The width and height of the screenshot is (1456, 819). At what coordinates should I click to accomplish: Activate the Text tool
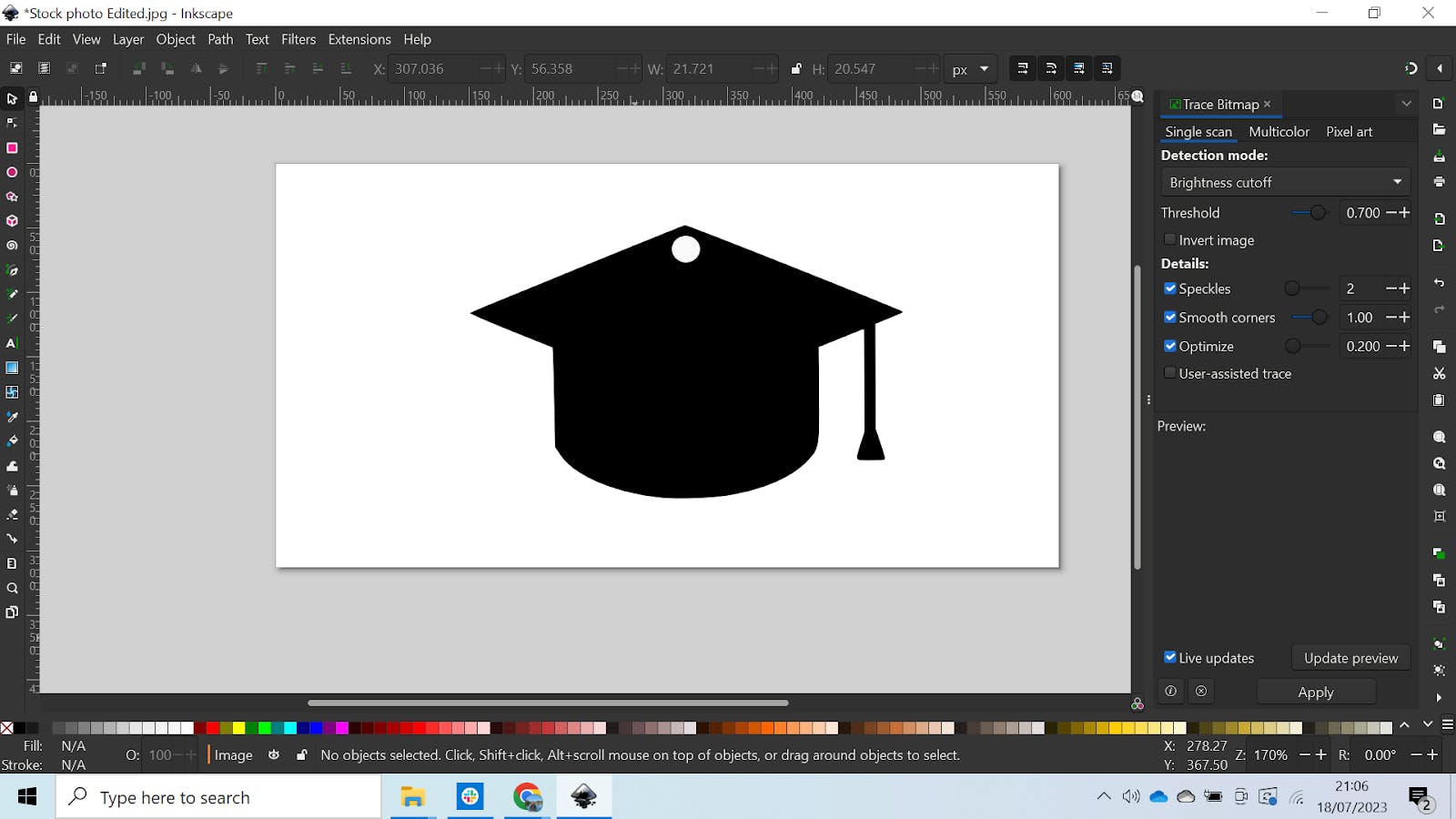point(12,344)
